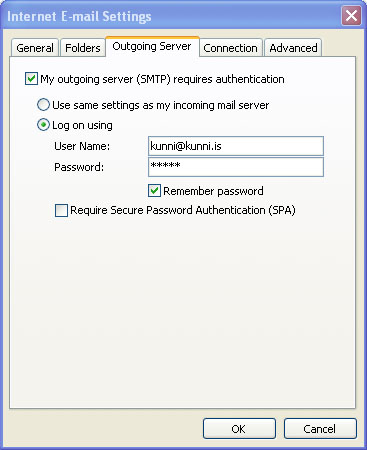Click the User Name field containing kunni@kunni.is

(x=236, y=146)
